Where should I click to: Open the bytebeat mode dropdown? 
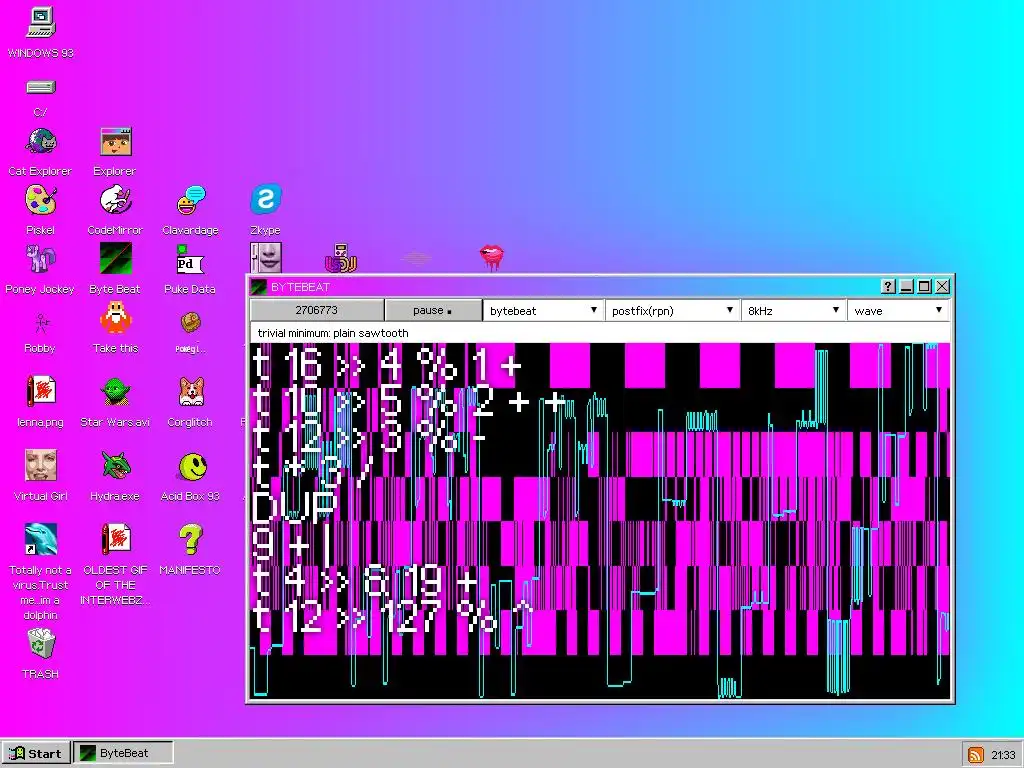(x=543, y=311)
